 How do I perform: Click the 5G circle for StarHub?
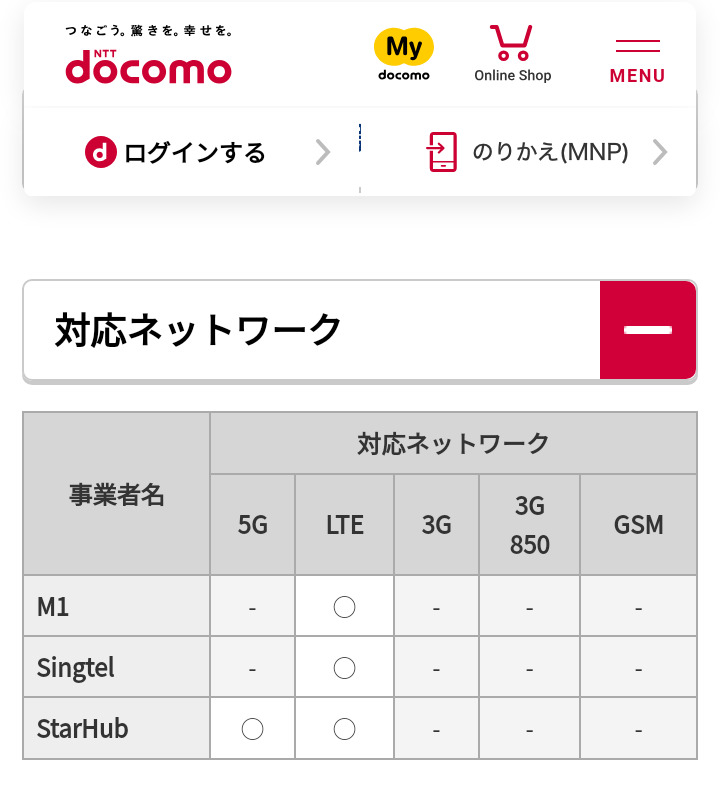click(x=253, y=729)
